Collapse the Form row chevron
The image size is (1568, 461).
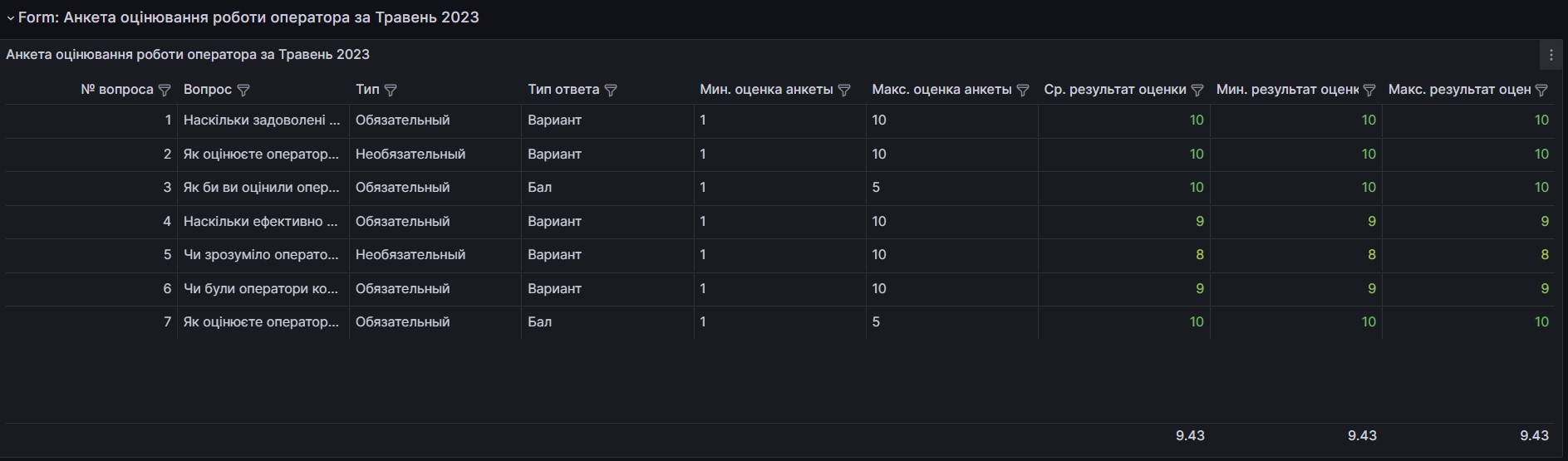pyautogui.click(x=11, y=17)
